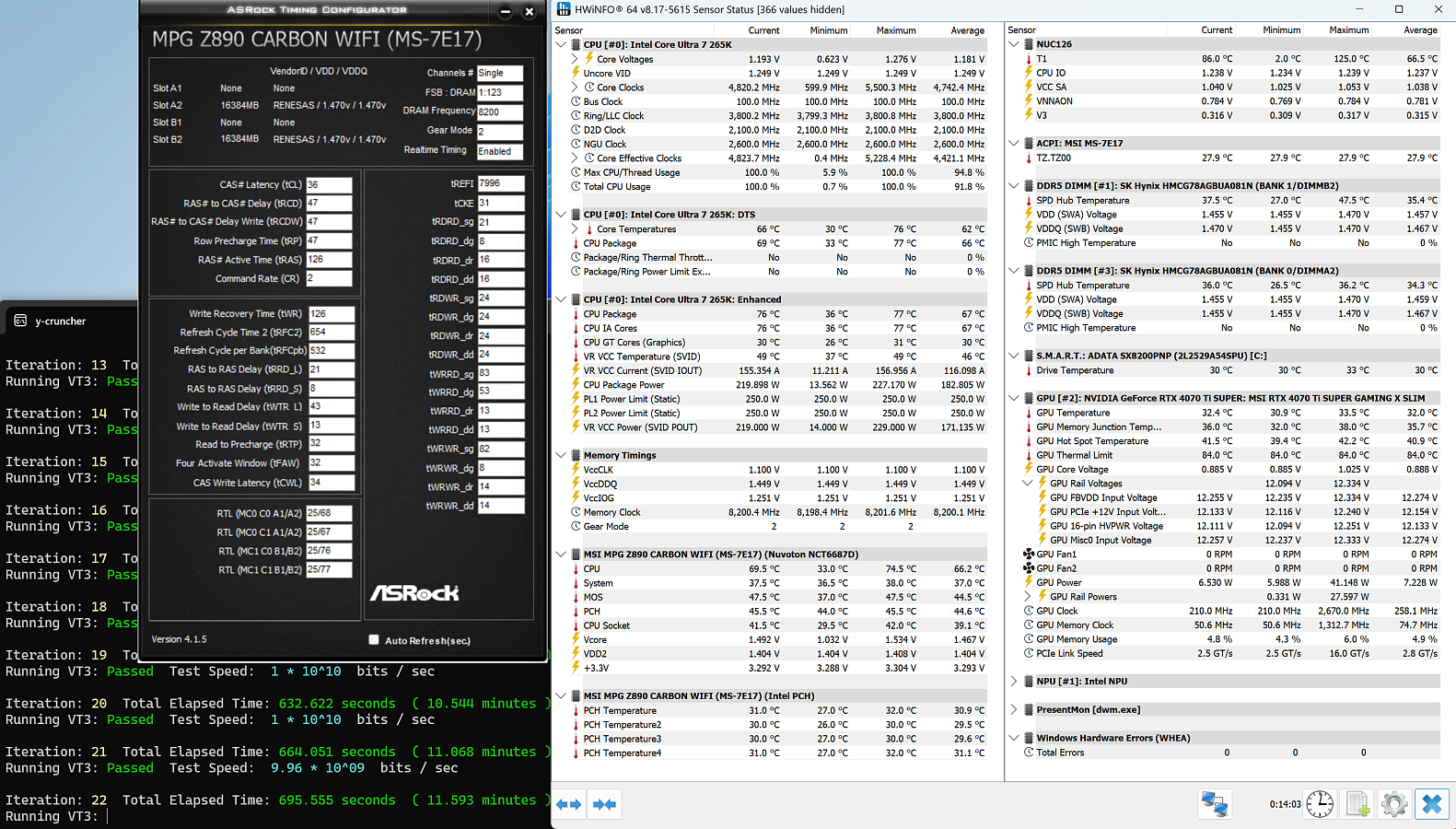Click clock icon beside Memory Clock
Image resolution: width=1456 pixels, height=829 pixels.
point(576,512)
